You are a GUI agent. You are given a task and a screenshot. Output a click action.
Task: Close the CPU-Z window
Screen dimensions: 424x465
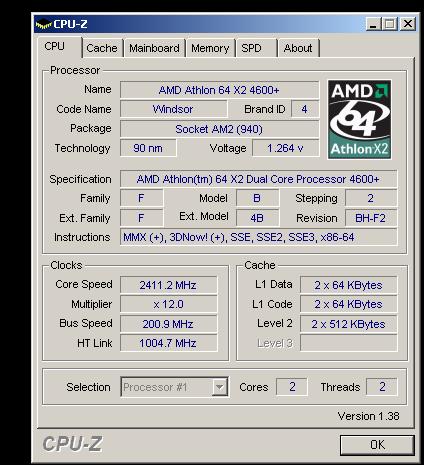pos(408,24)
